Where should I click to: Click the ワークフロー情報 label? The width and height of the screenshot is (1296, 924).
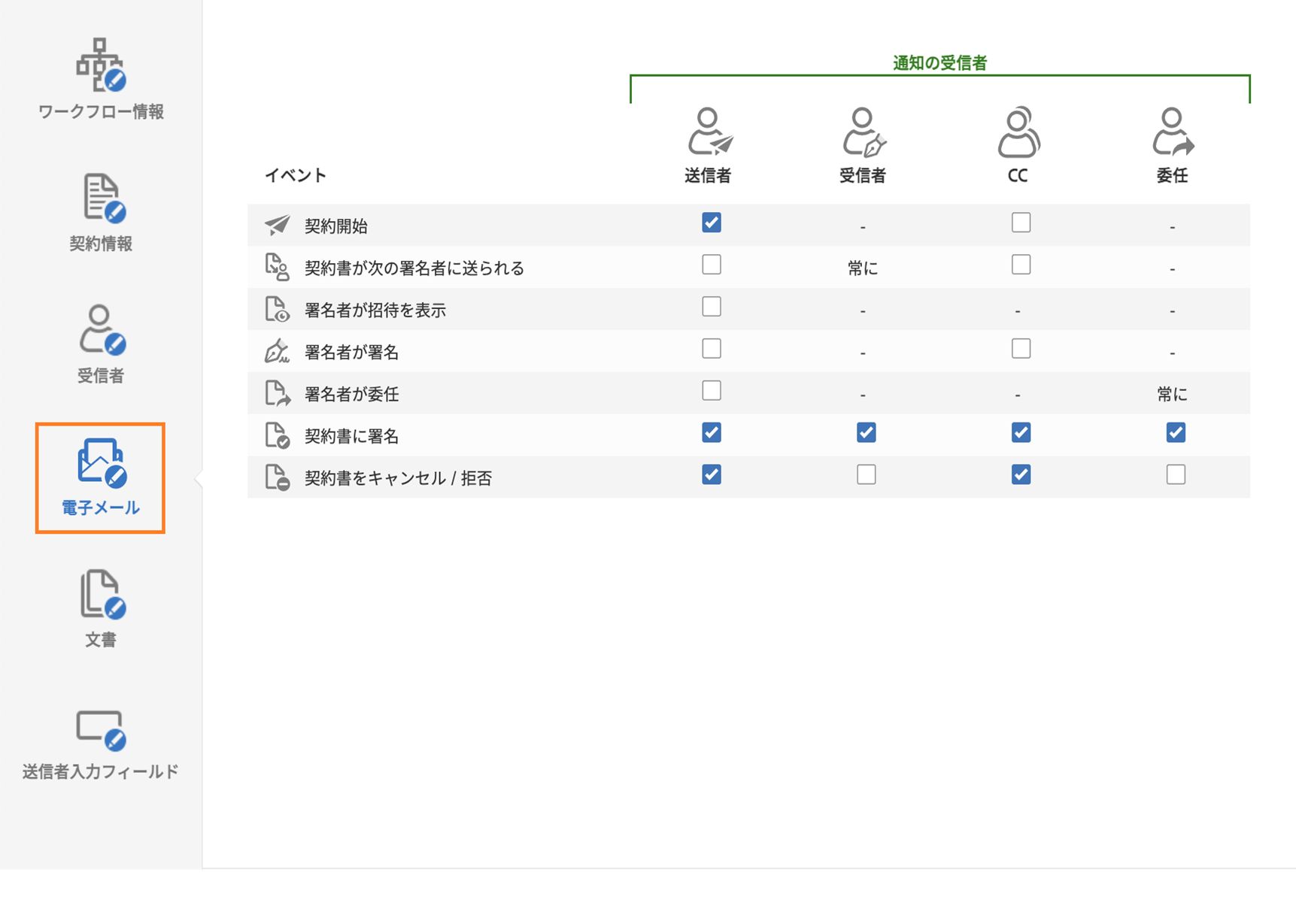(101, 112)
